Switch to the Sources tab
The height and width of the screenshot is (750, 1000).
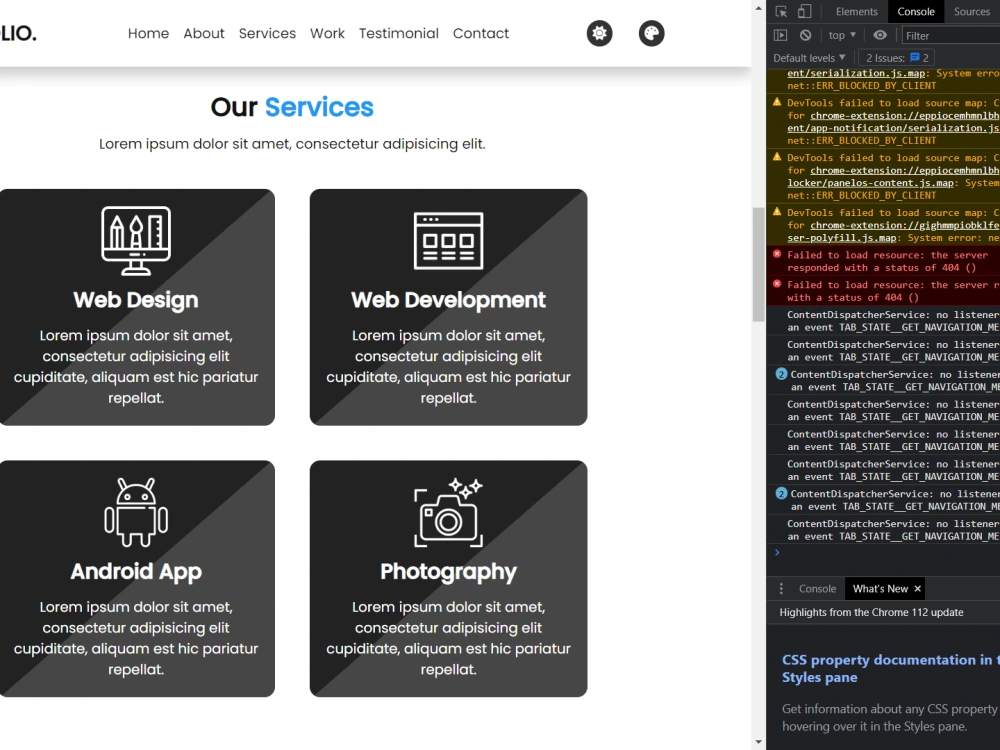coord(971,11)
